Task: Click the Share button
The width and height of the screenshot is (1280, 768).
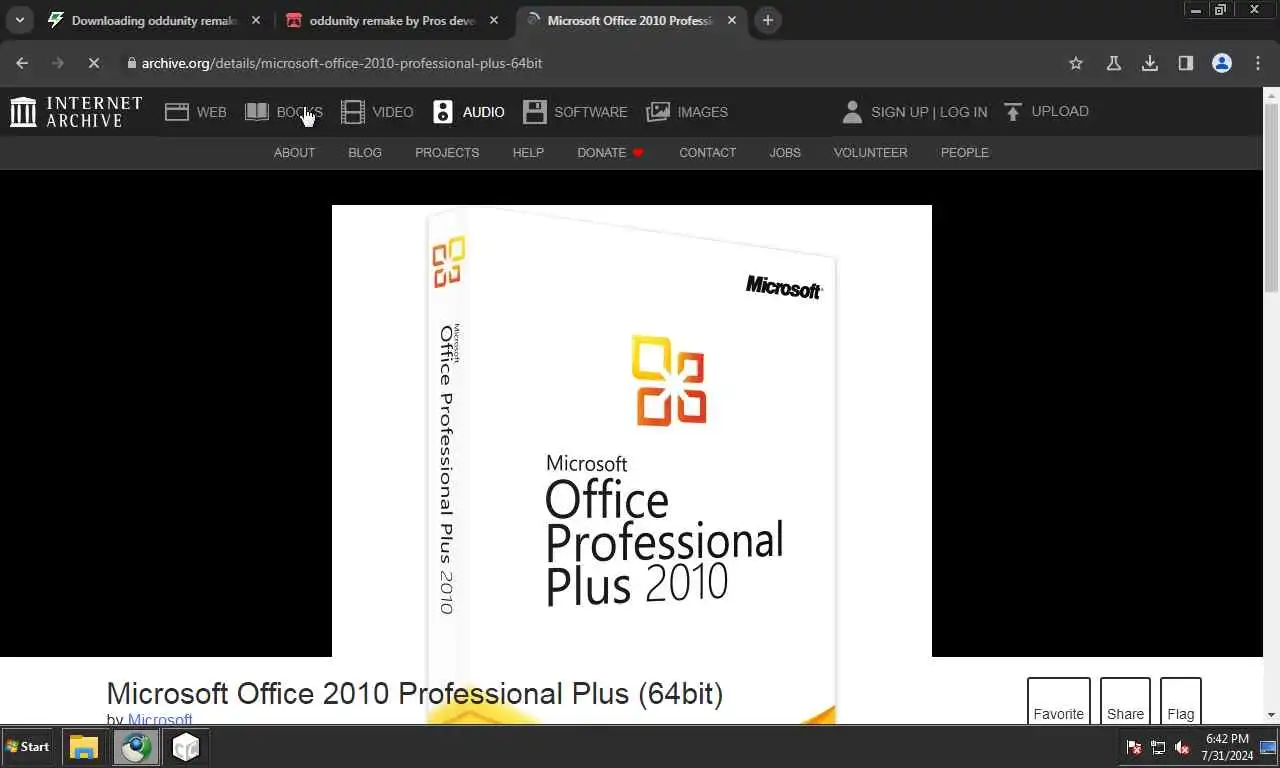Action: (x=1125, y=700)
